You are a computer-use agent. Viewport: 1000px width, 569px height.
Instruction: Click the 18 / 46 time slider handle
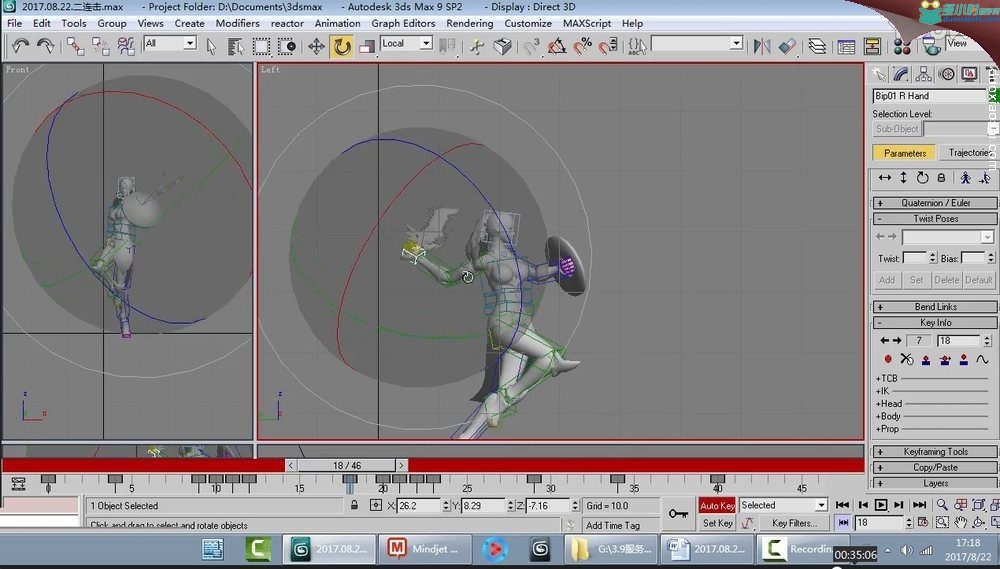346,466
